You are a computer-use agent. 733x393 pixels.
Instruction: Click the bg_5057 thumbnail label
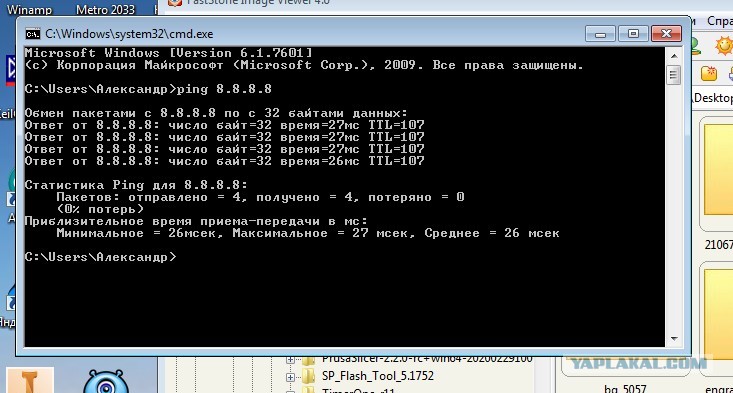point(625,389)
